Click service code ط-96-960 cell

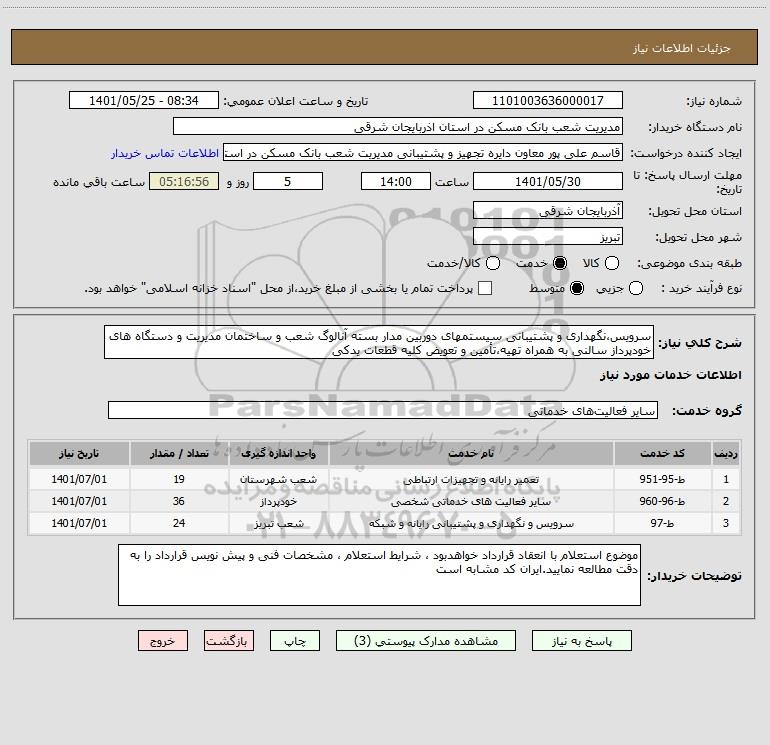click(x=662, y=501)
